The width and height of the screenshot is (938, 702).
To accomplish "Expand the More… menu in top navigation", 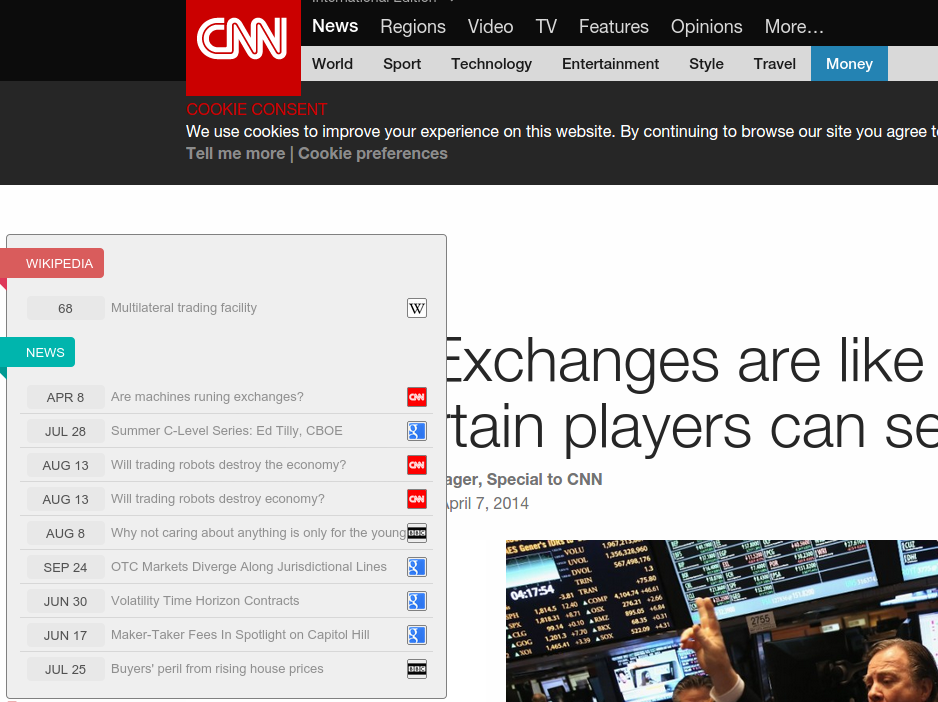I will 794,27.
